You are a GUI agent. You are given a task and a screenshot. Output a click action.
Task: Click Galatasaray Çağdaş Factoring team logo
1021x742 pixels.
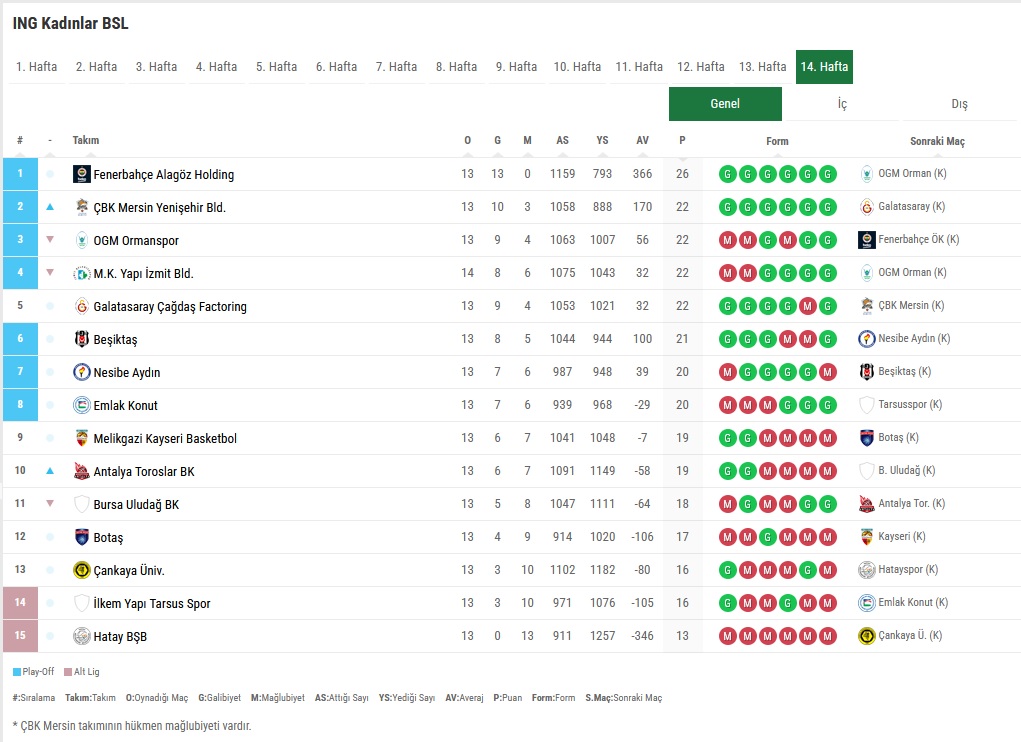click(x=81, y=306)
